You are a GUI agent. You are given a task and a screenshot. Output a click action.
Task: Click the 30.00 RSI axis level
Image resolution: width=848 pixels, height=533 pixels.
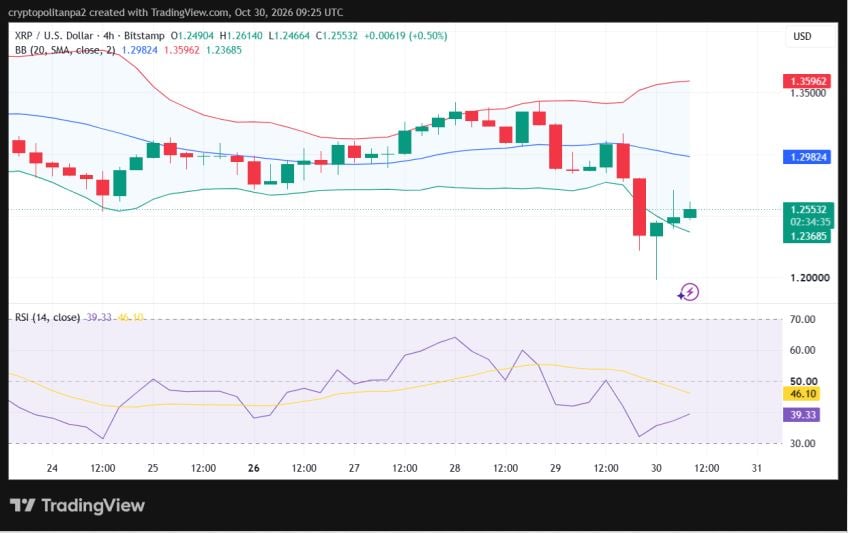(803, 443)
